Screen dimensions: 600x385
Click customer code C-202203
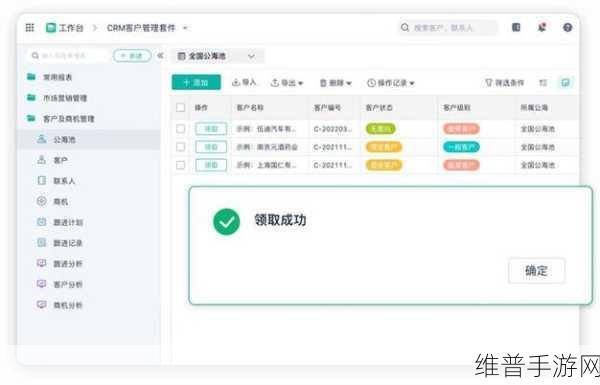(x=333, y=129)
